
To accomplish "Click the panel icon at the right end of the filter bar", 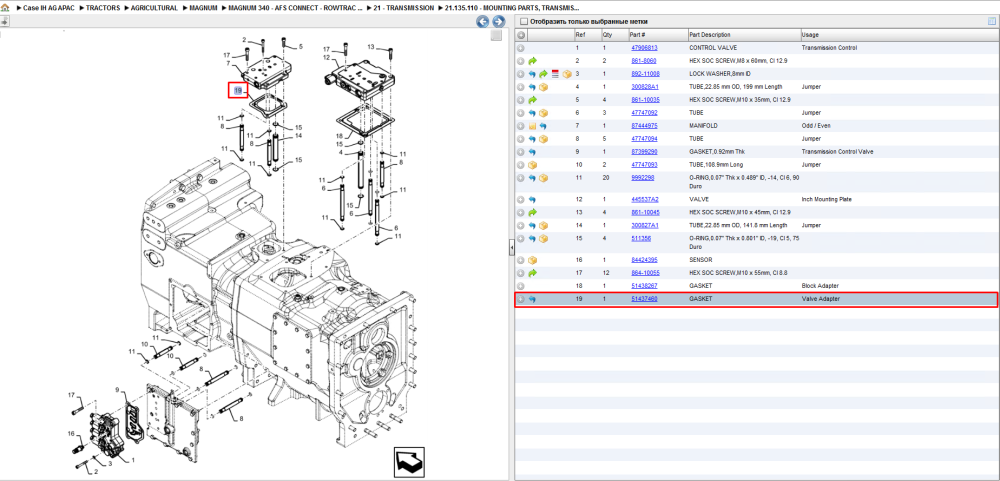I will tap(992, 21).
